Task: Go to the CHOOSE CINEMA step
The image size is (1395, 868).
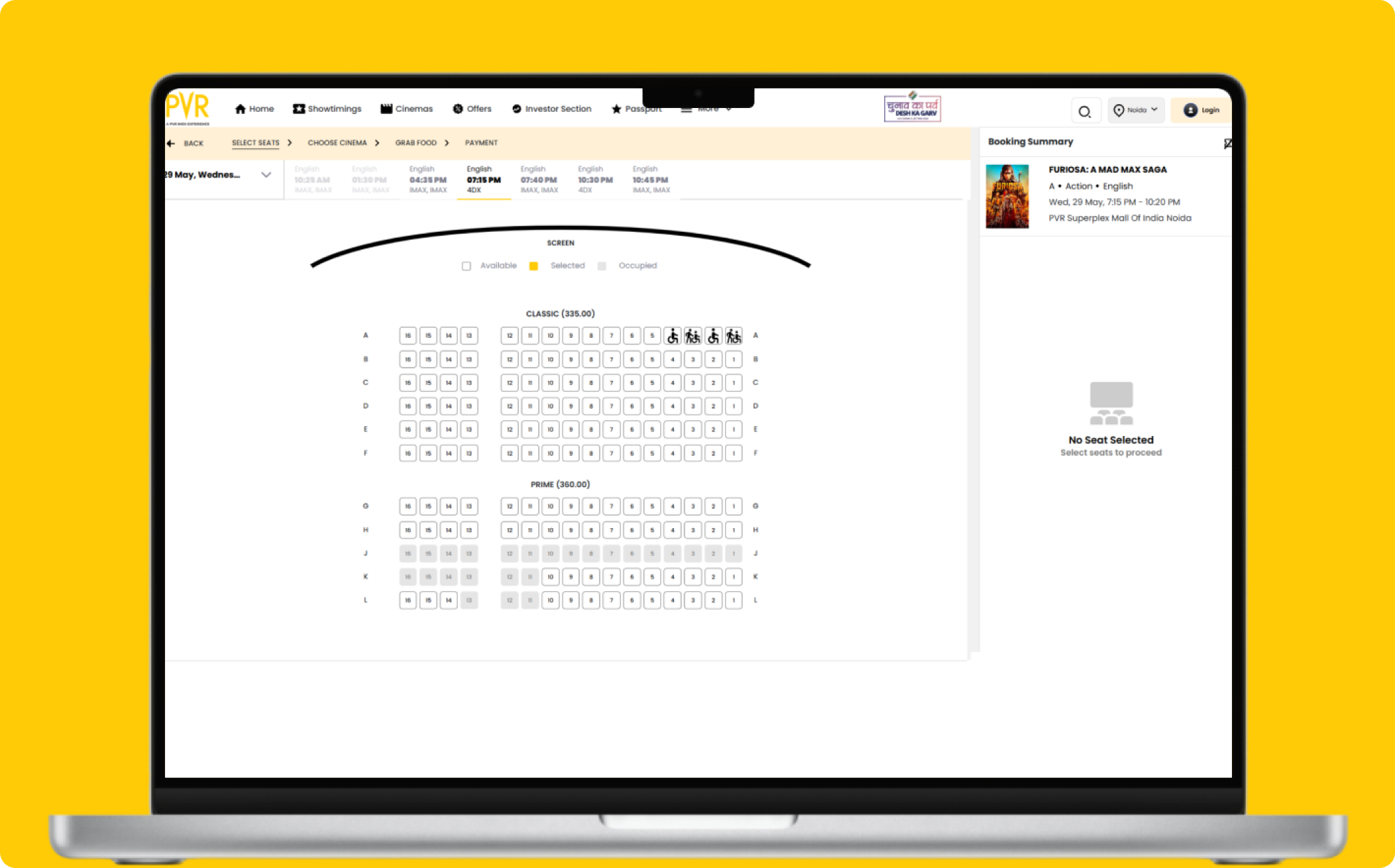Action: [x=337, y=143]
